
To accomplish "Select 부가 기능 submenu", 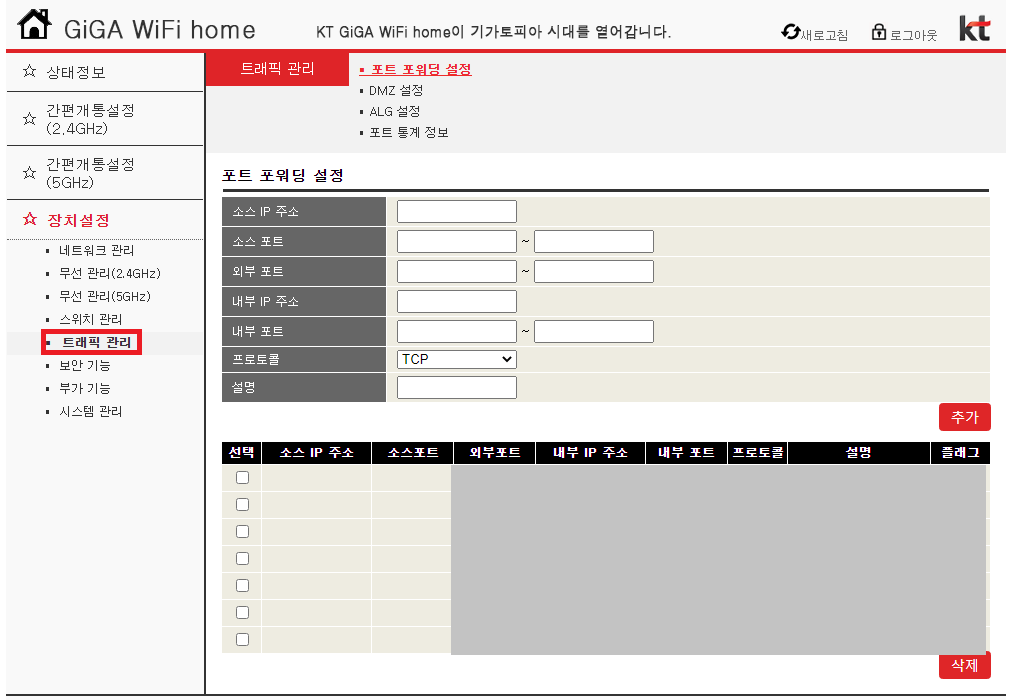I will (85, 388).
